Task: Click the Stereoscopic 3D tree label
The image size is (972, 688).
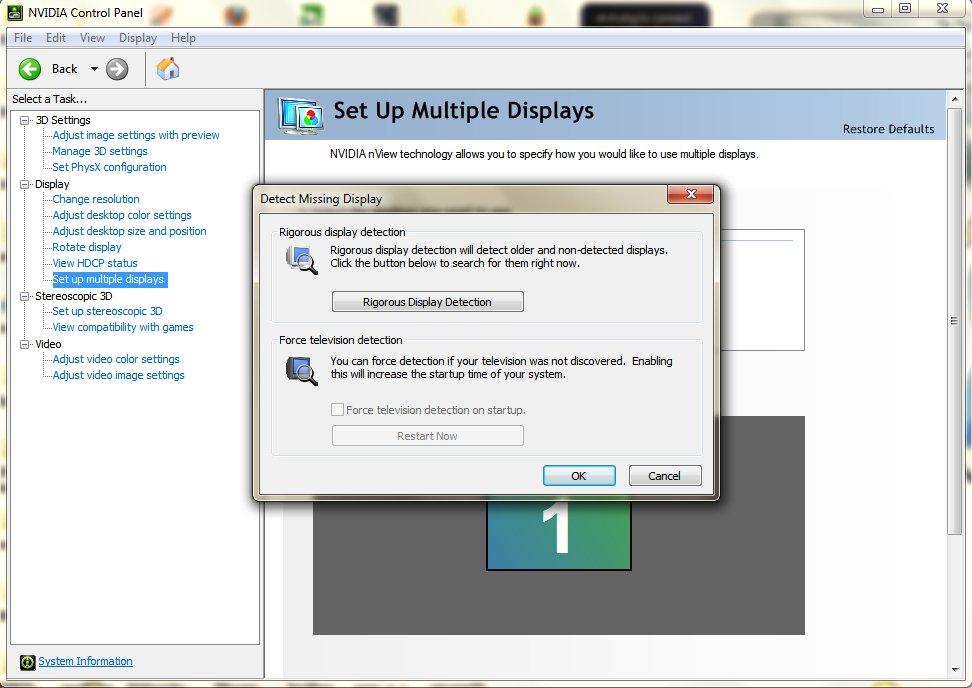Action: tap(74, 296)
